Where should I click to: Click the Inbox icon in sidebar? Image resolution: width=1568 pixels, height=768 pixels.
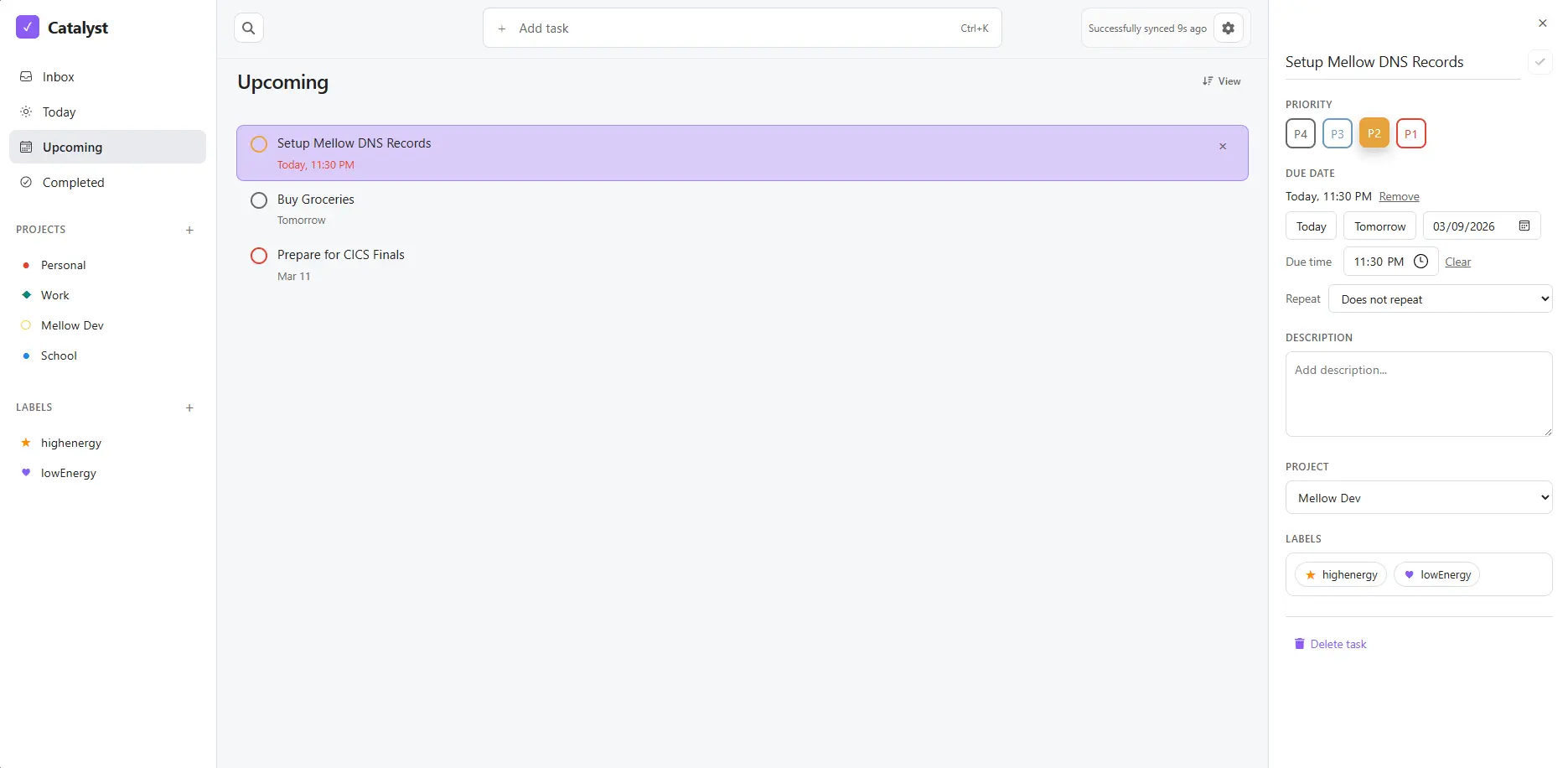[26, 76]
